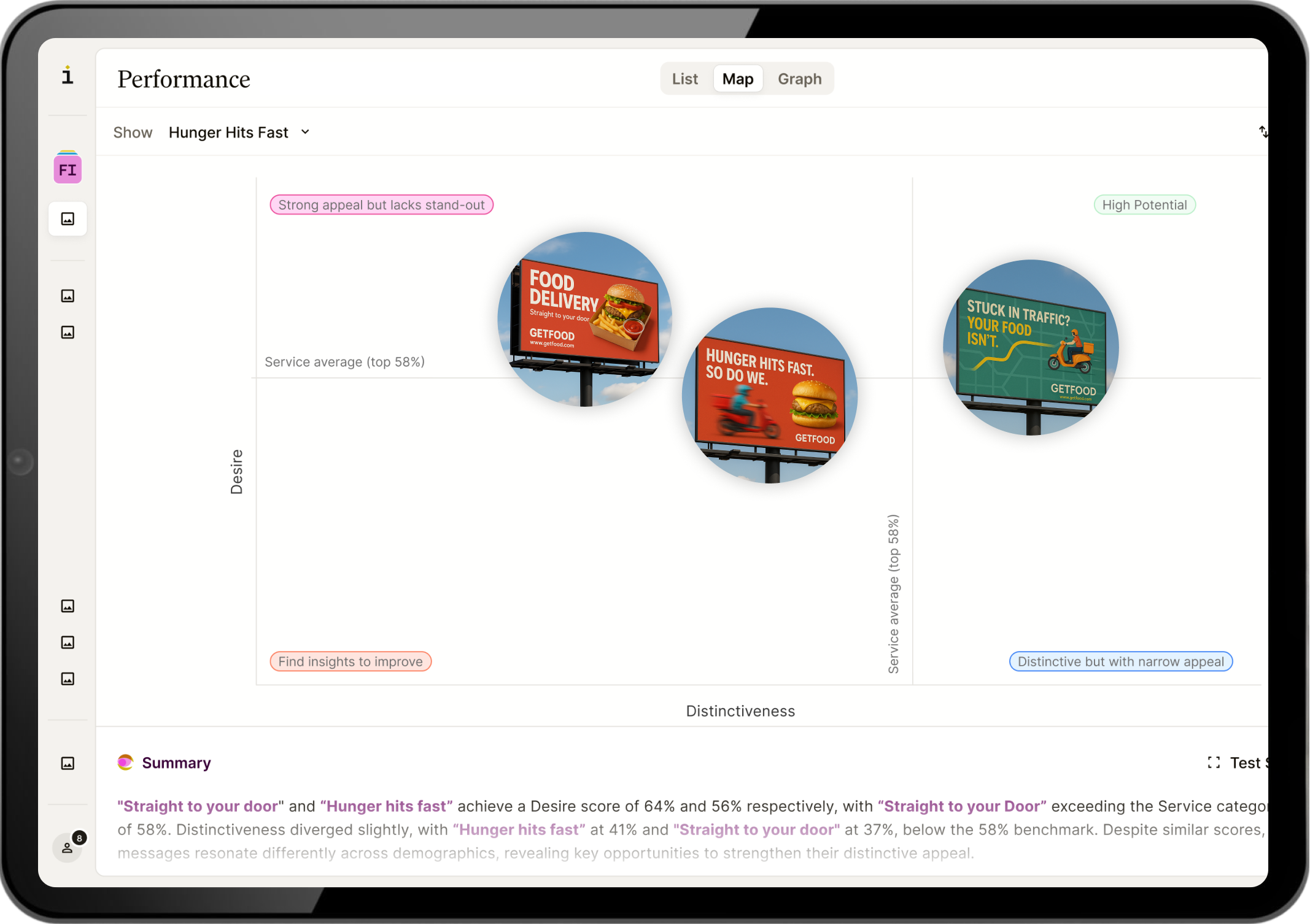Switch to the List view tab
This screenshot has width=1310, height=924.
point(684,79)
